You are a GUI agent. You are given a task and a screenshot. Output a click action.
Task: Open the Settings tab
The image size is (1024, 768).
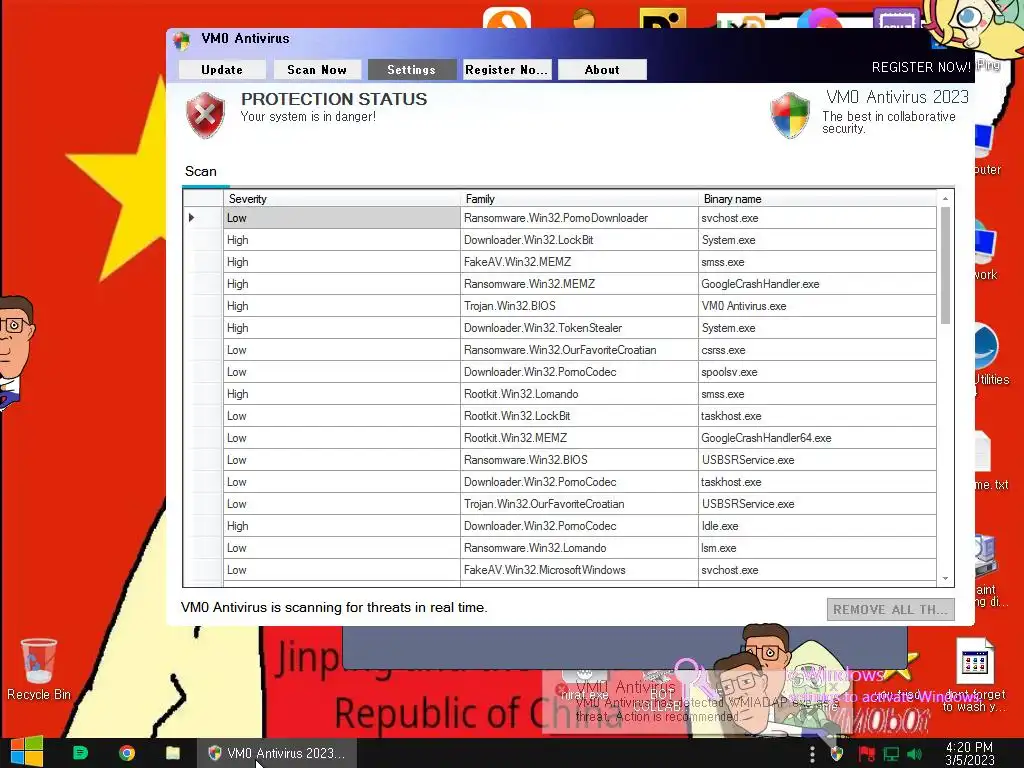(x=411, y=70)
